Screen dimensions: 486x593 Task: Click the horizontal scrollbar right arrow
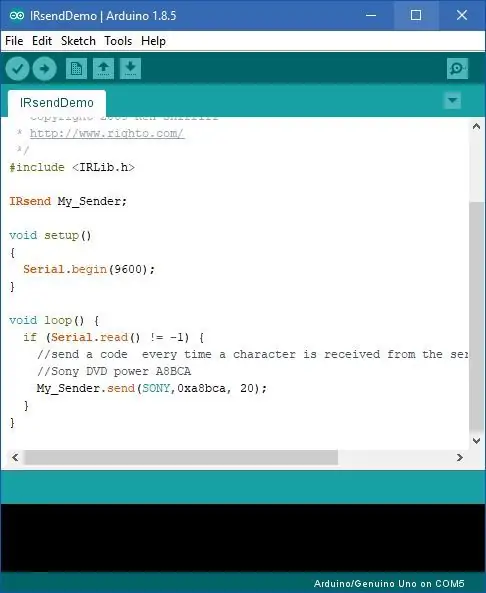coord(460,458)
